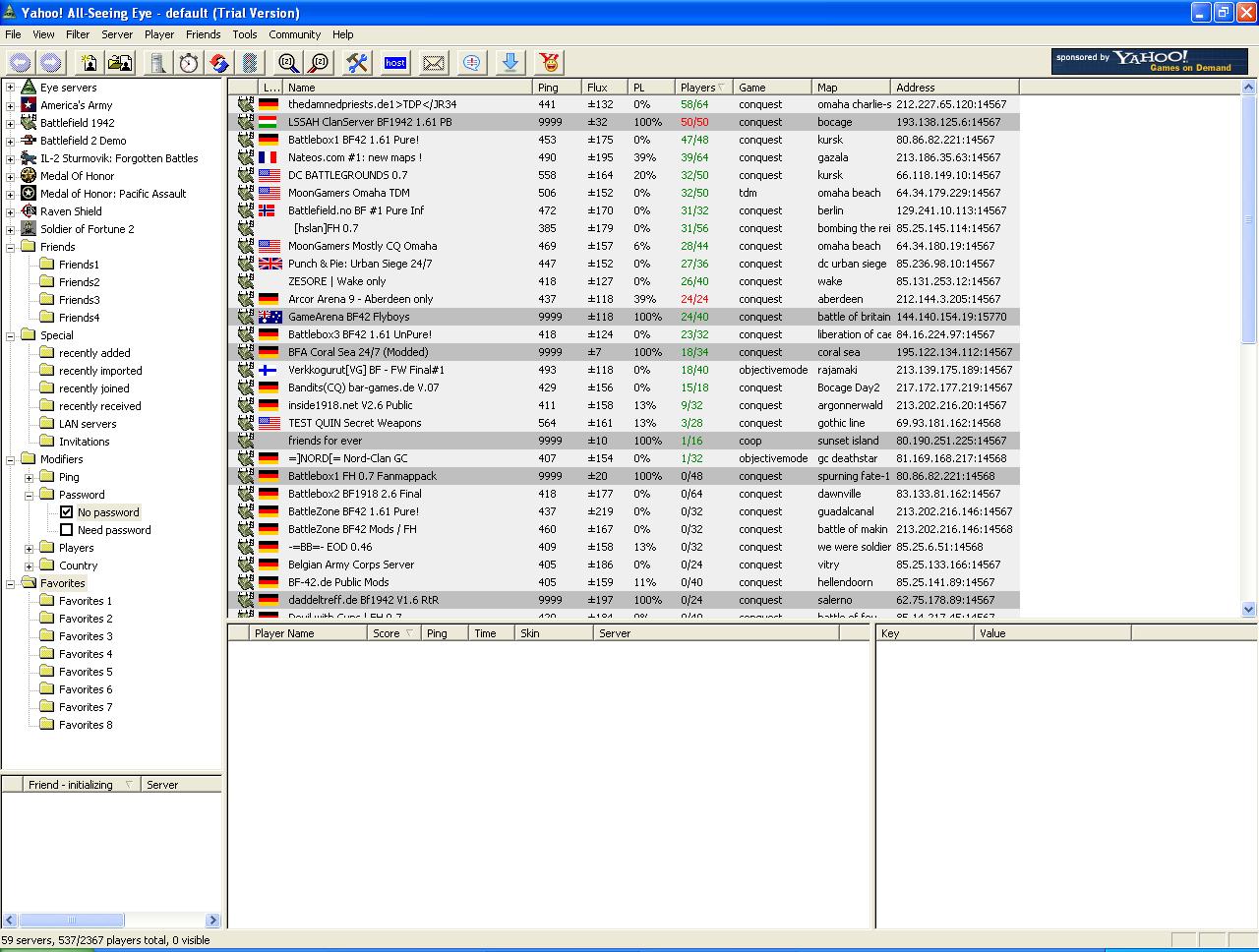Viewport: 1259px width, 952px height.
Task: Collapse the Favorites folder node
Action: point(10,583)
